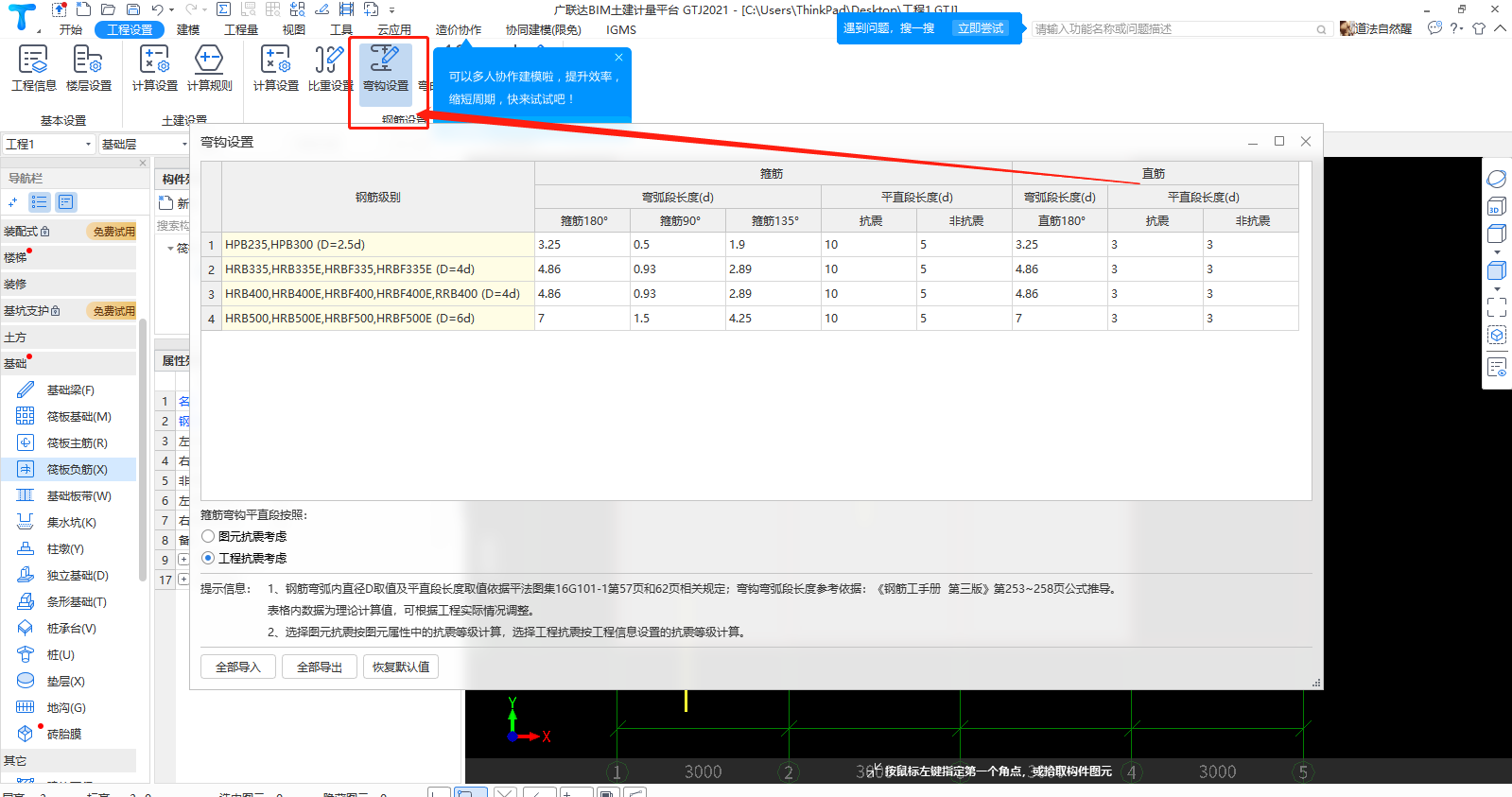This screenshot has height=797, width=1512.
Task: Click the shirt skin icon in title bar
Action: pyautogui.click(x=1479, y=28)
